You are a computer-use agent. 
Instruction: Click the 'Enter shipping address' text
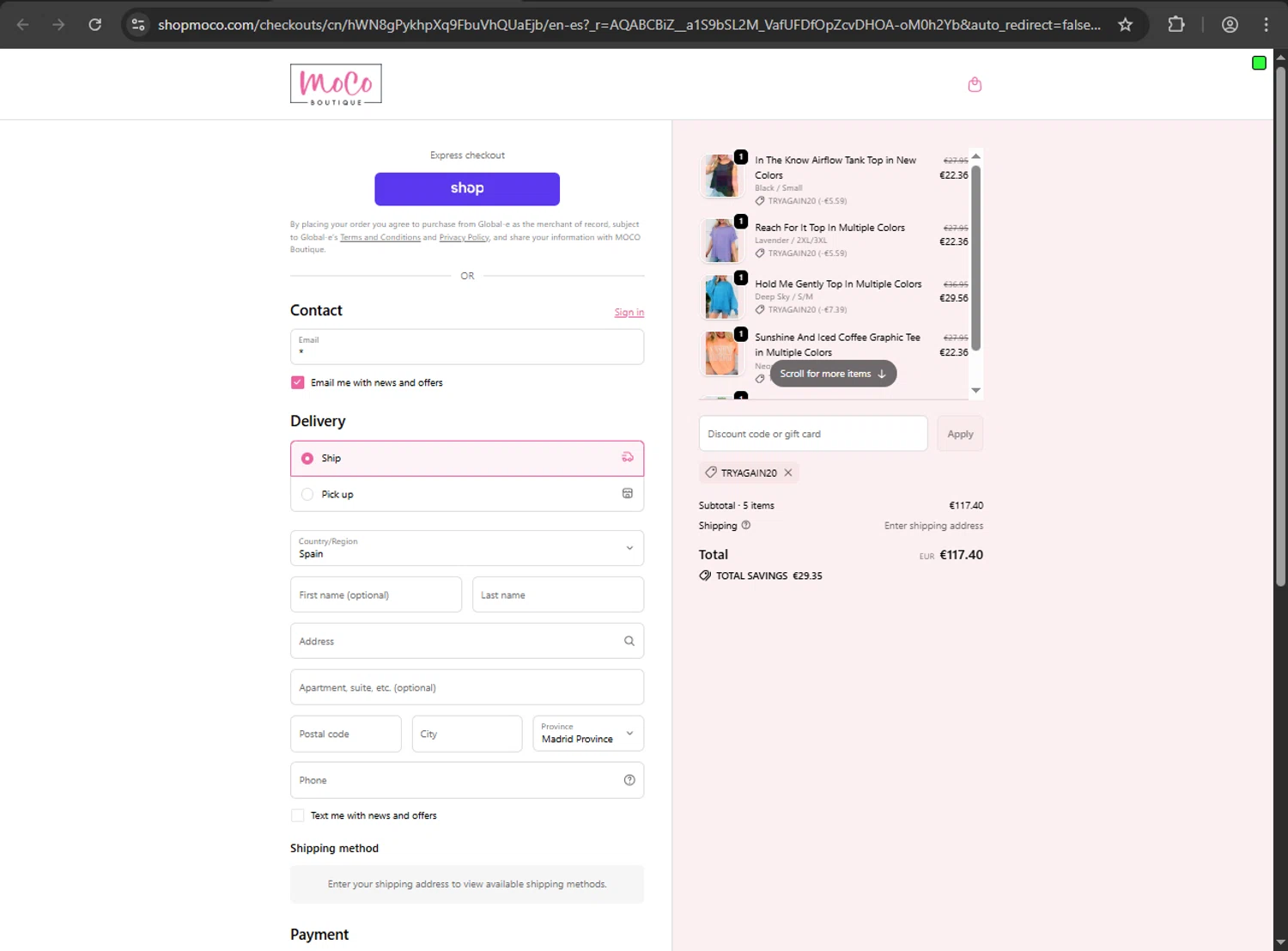(933, 526)
